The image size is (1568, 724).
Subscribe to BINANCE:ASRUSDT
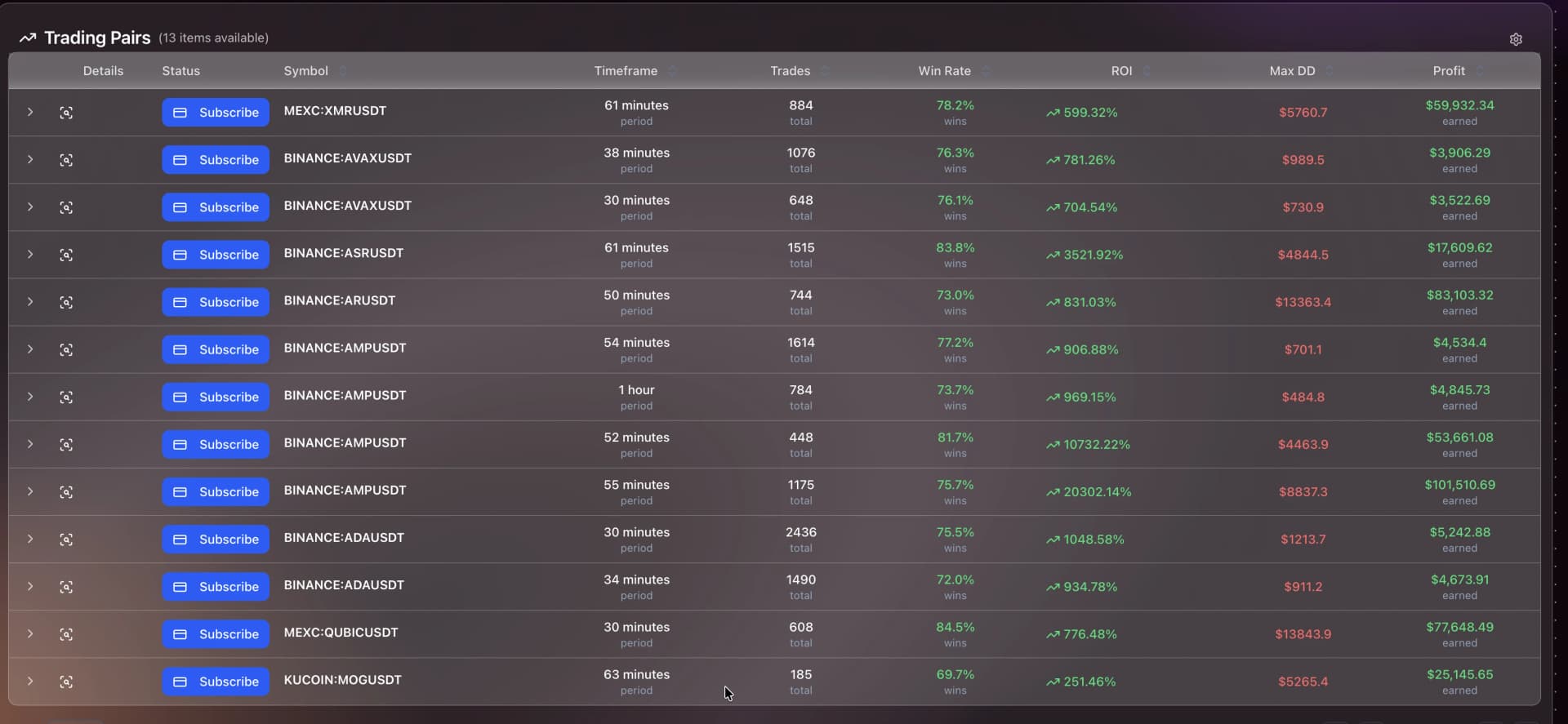click(x=215, y=254)
